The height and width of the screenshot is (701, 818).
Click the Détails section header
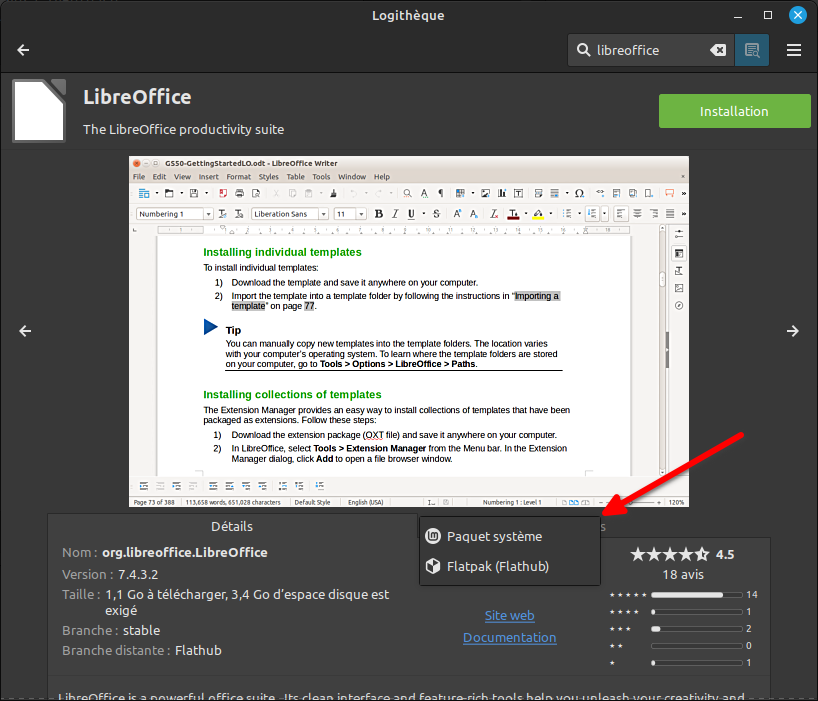(x=232, y=526)
